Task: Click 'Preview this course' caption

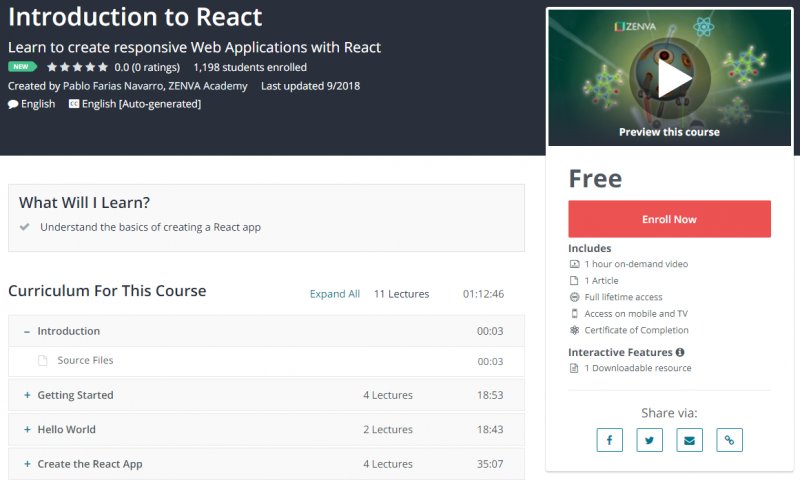Action: (669, 132)
